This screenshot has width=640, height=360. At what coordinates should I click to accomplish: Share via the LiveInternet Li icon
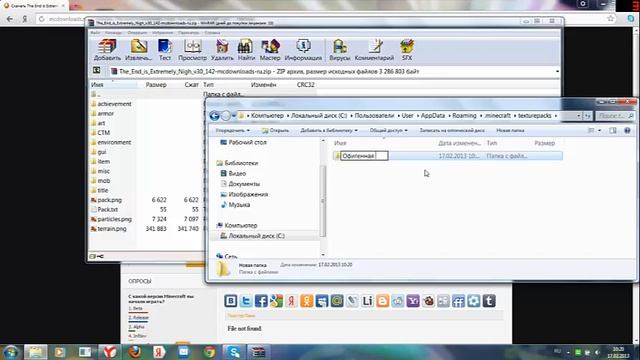click(x=367, y=301)
